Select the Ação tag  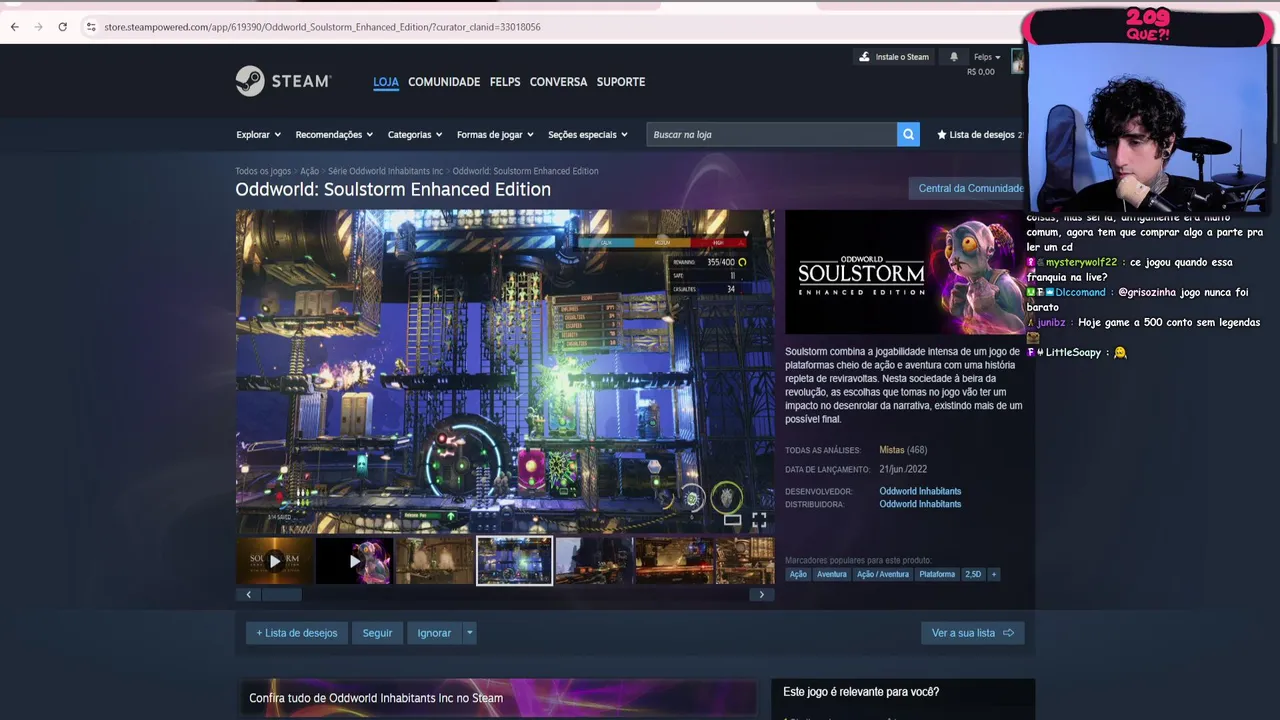click(798, 574)
